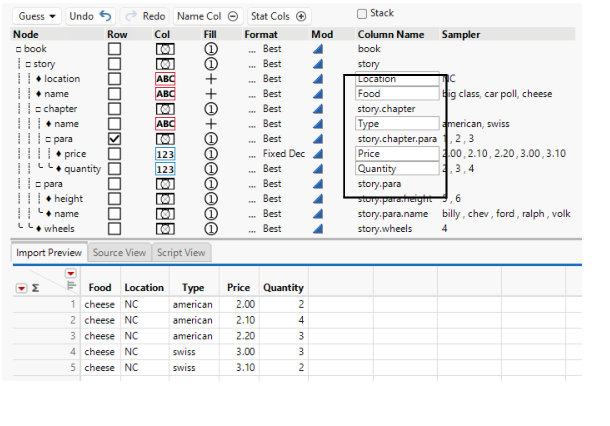610x426 pixels.
Task: Check the Row checkbox for location
Action: pos(114,79)
